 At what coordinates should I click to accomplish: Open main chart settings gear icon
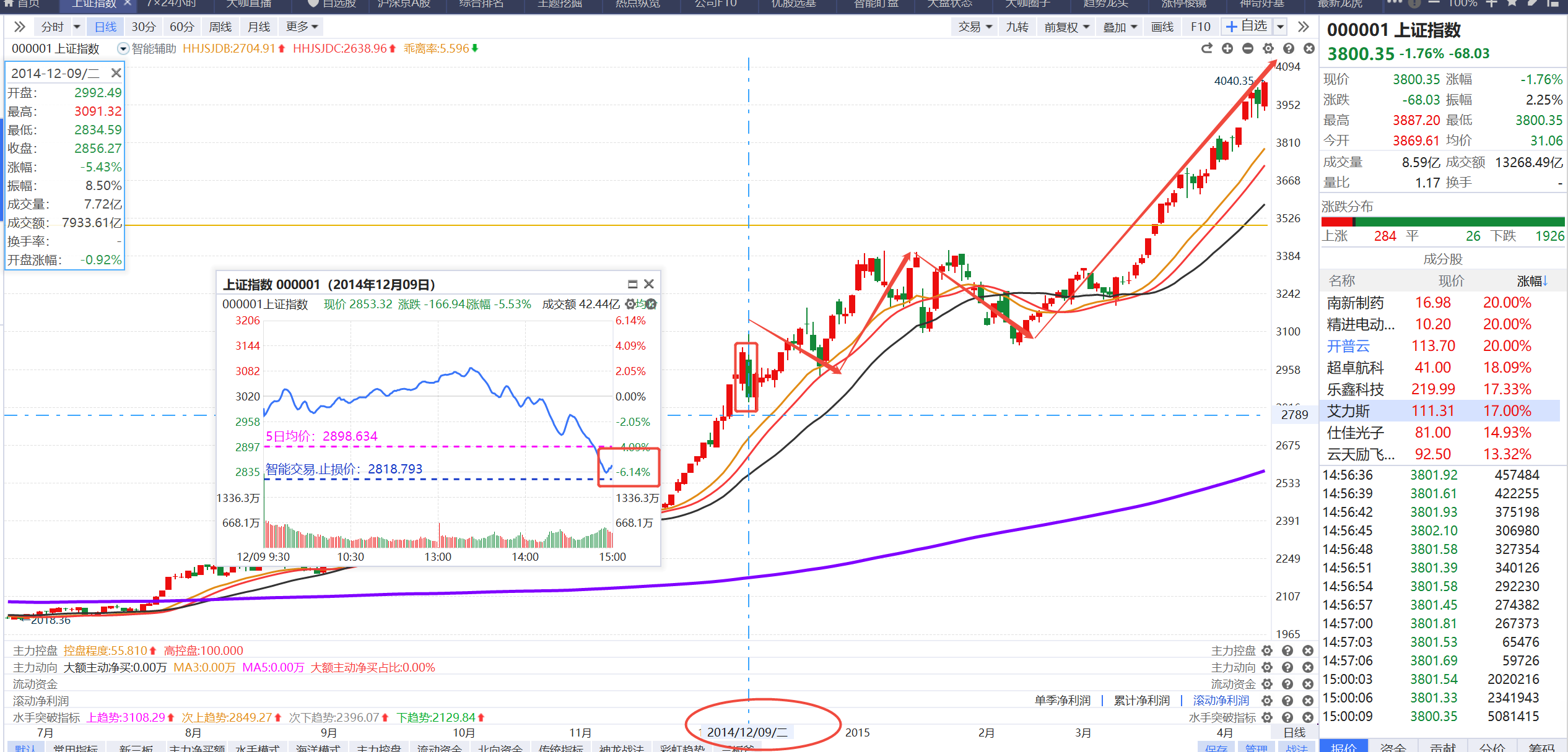pyautogui.click(x=1268, y=48)
